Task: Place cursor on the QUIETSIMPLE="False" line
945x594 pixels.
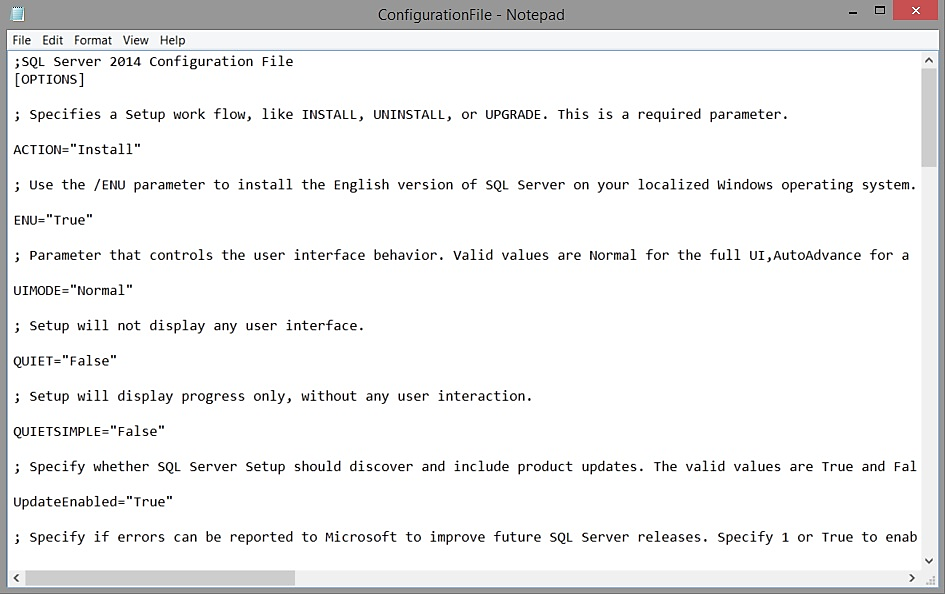Action: [90, 431]
